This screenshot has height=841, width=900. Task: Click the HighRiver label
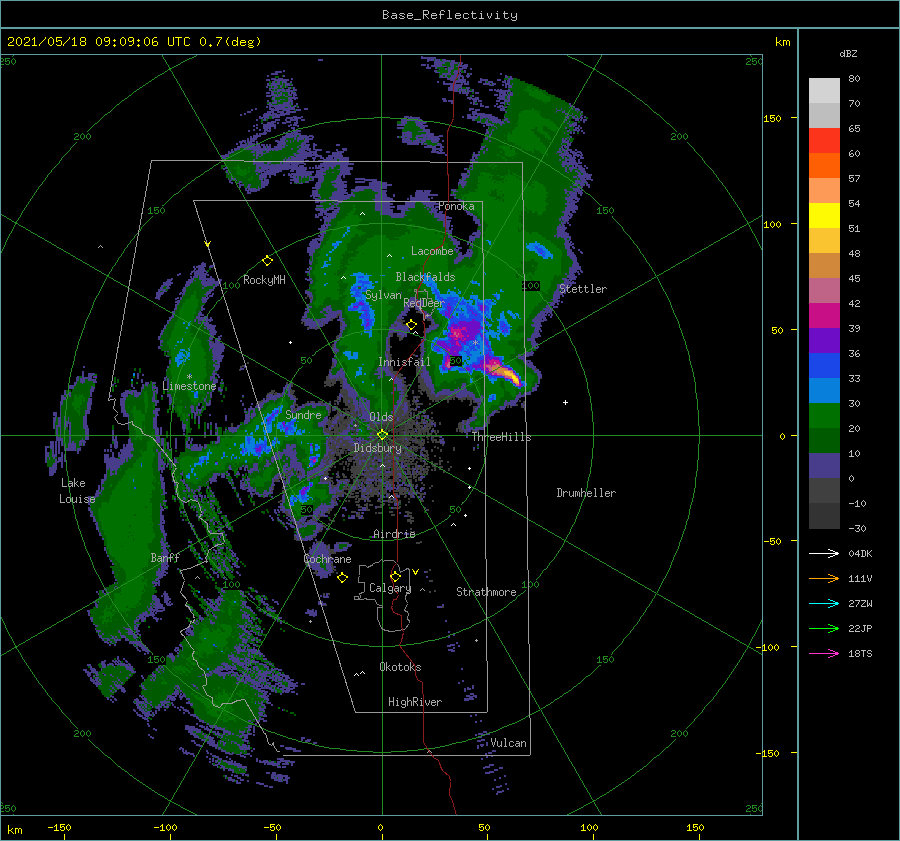coord(415,702)
